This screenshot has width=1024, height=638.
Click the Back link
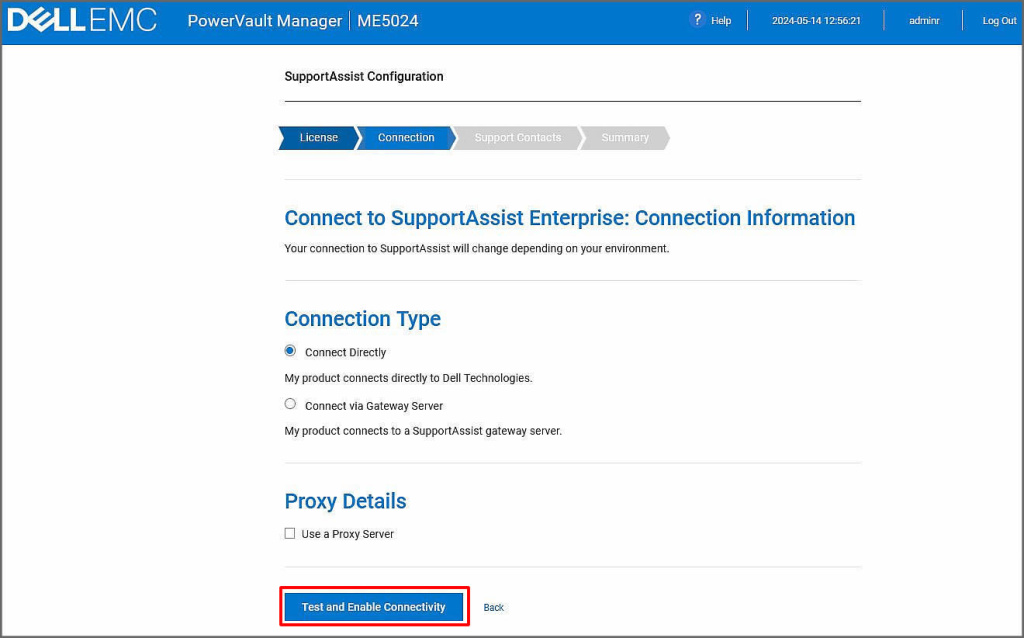click(x=494, y=608)
